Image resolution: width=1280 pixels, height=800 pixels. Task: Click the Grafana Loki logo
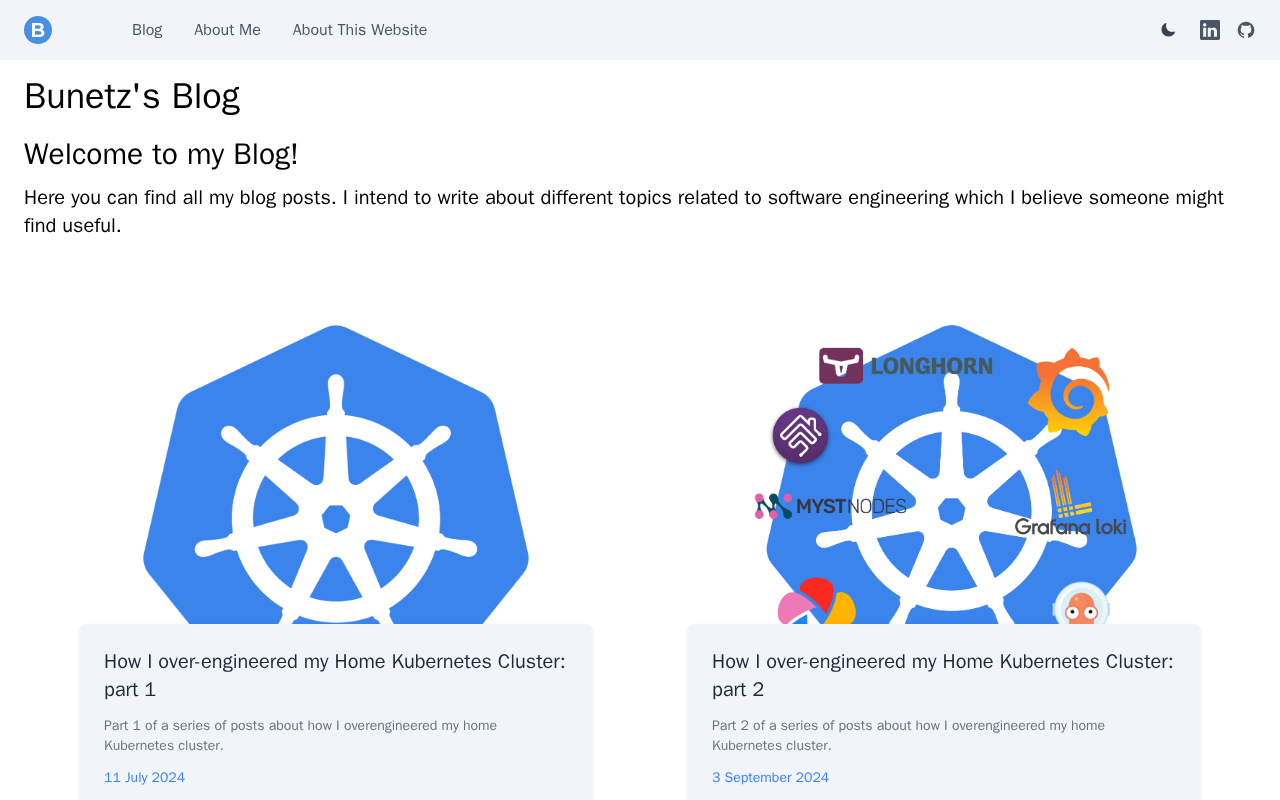(x=1071, y=504)
